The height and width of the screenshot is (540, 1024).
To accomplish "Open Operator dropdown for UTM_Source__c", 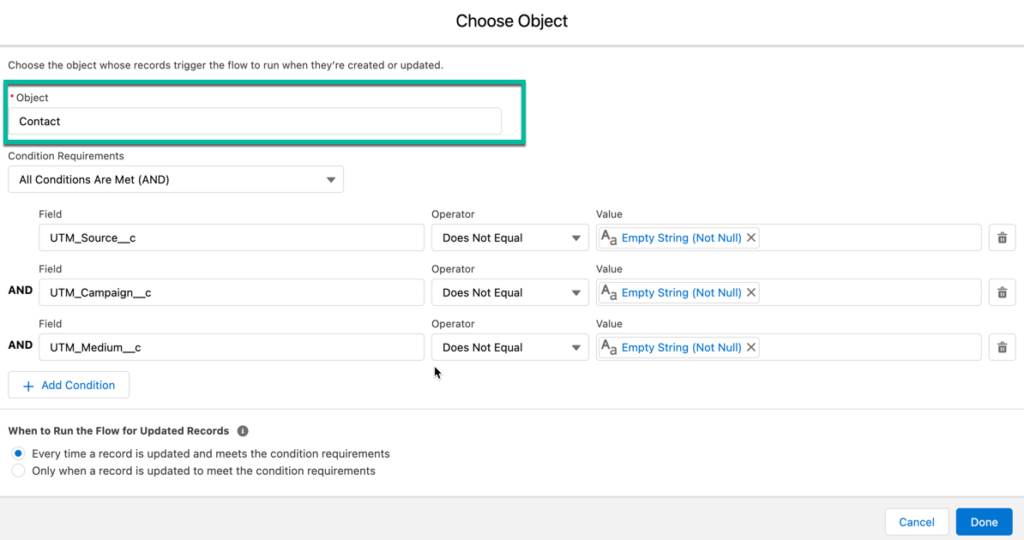I will (509, 238).
